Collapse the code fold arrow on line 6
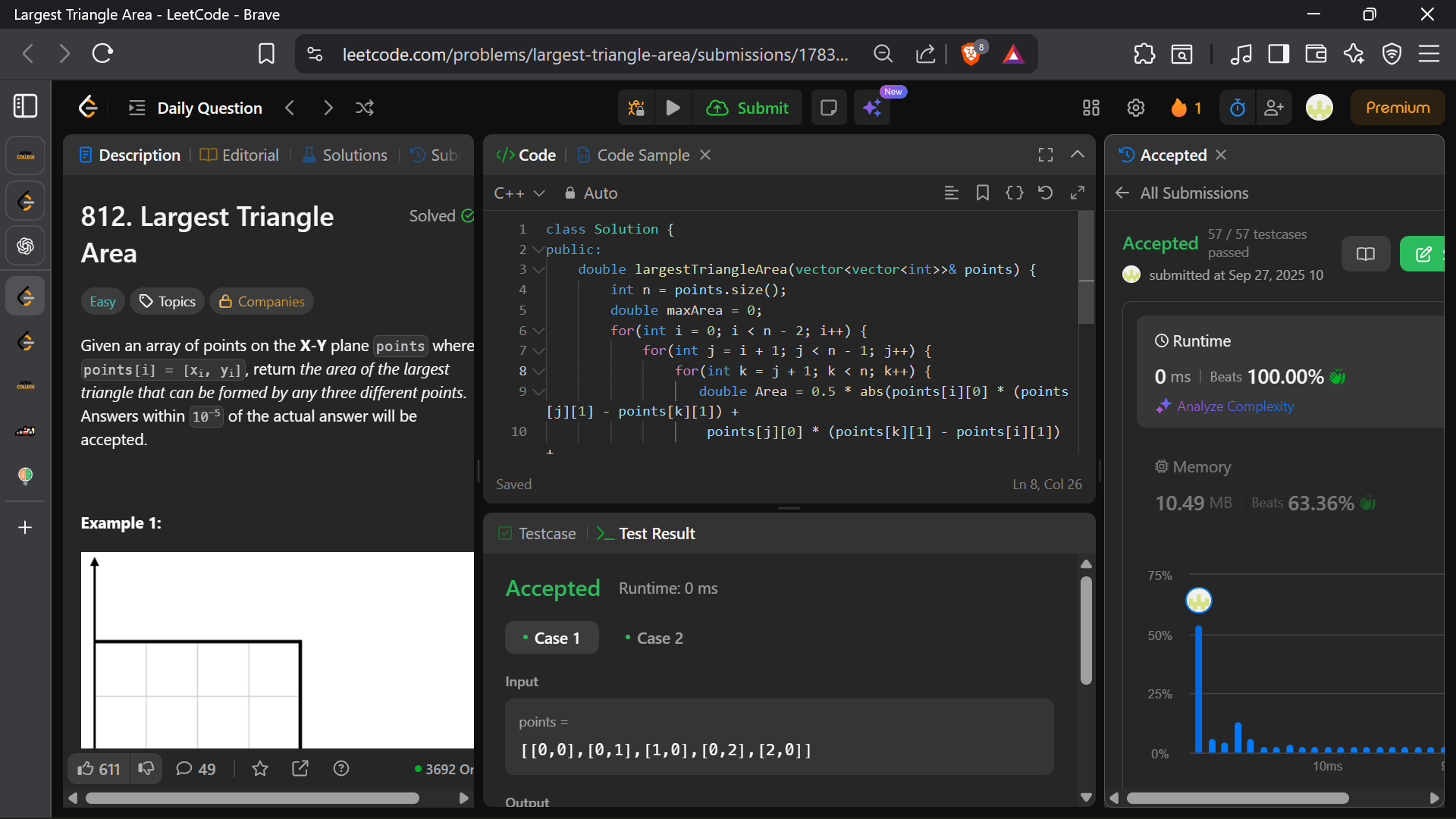This screenshot has height=819, width=1456. (x=538, y=331)
